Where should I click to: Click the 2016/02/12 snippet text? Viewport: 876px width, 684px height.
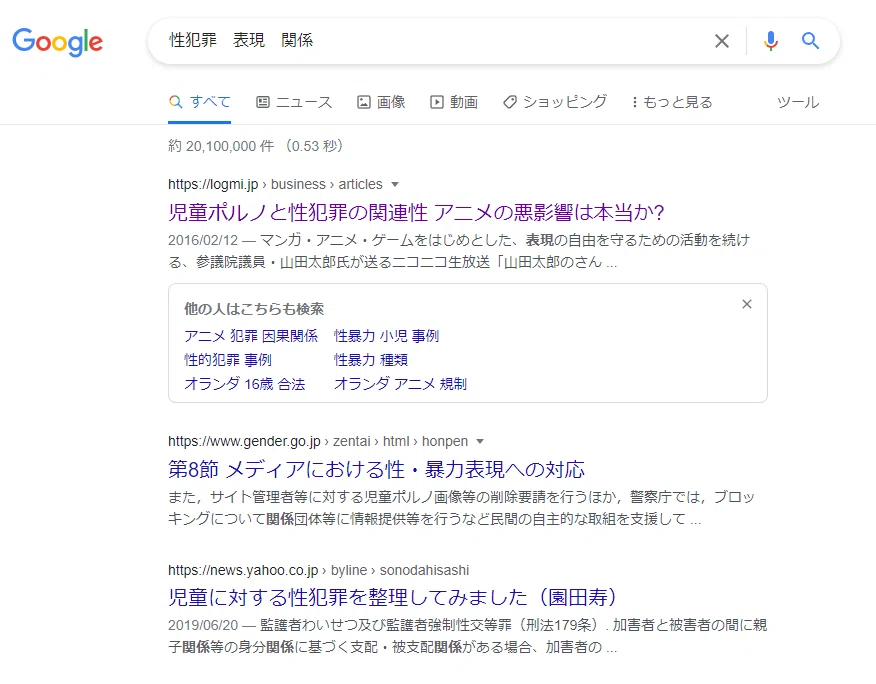(x=459, y=251)
